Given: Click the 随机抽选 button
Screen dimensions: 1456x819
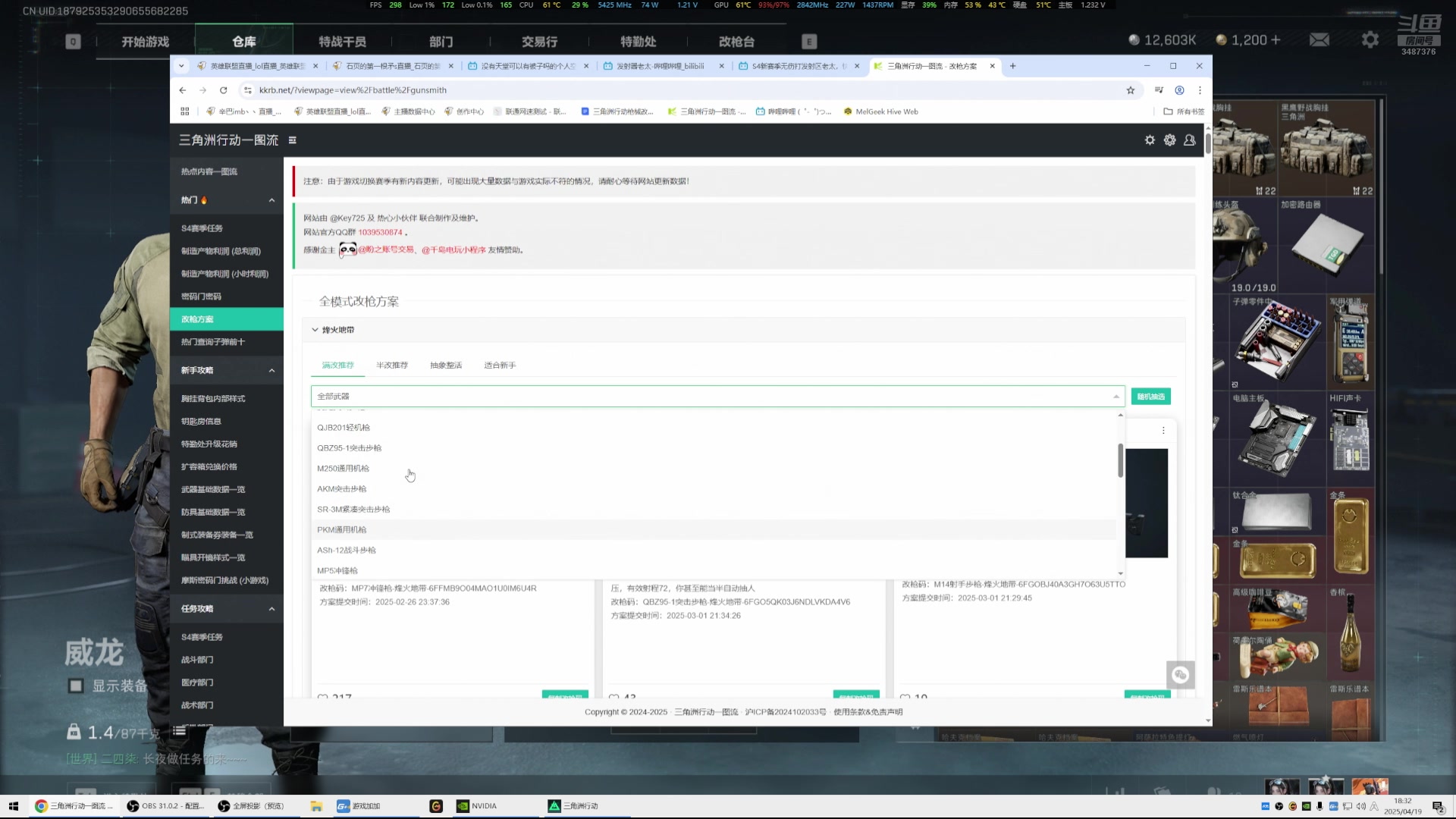Looking at the screenshot, I should pos(1150,397).
